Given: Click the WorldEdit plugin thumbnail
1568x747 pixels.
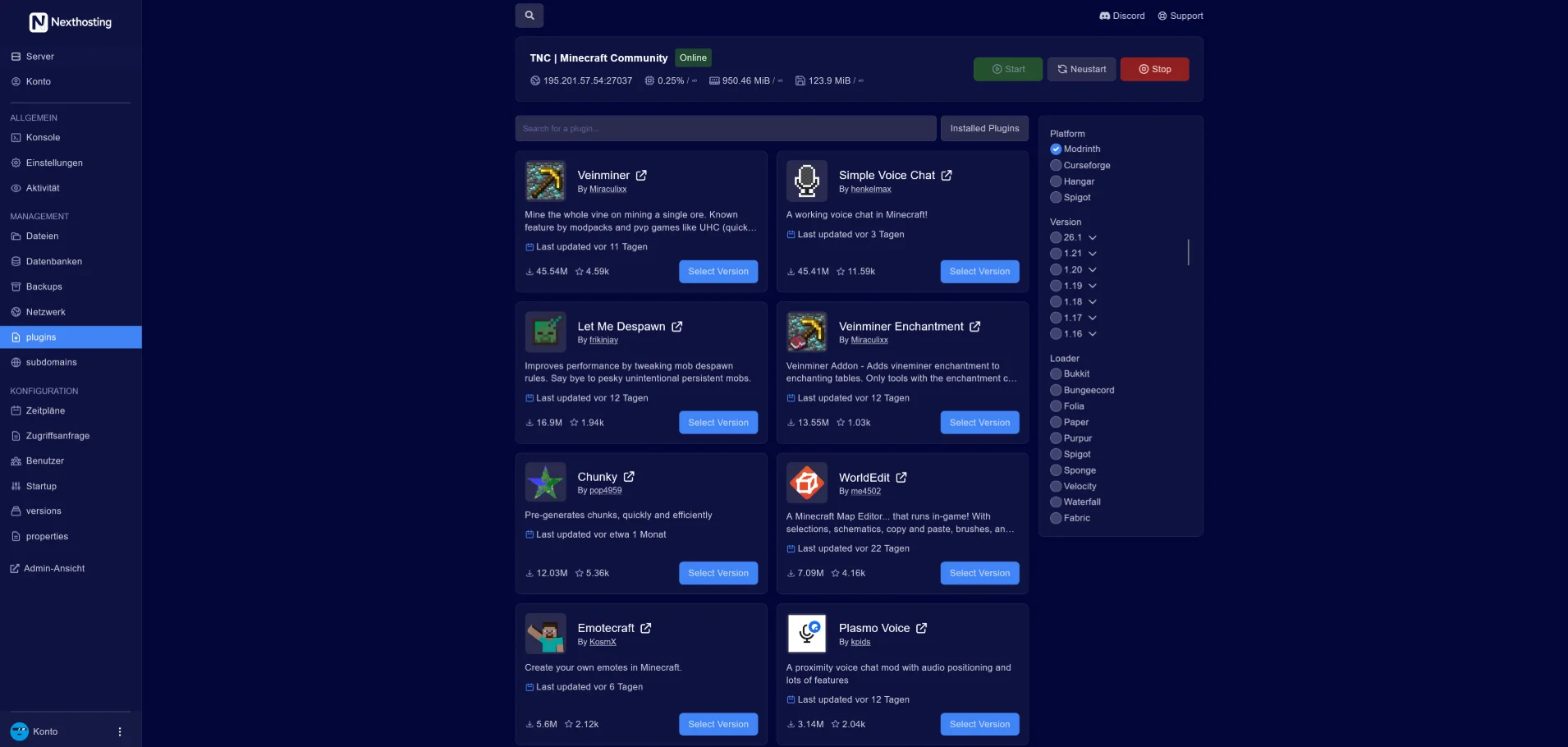Looking at the screenshot, I should (807, 483).
